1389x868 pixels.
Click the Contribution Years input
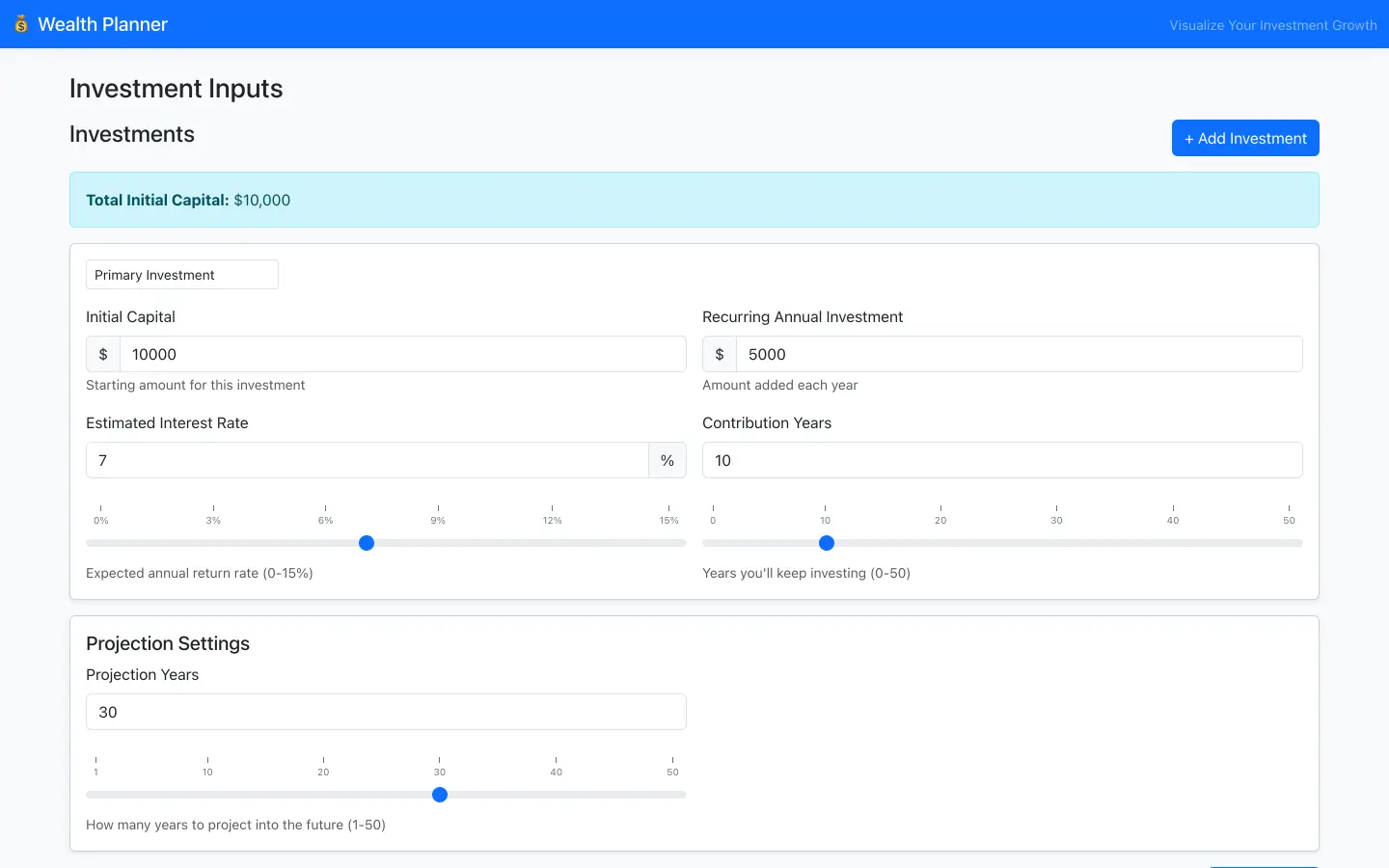coord(1002,460)
